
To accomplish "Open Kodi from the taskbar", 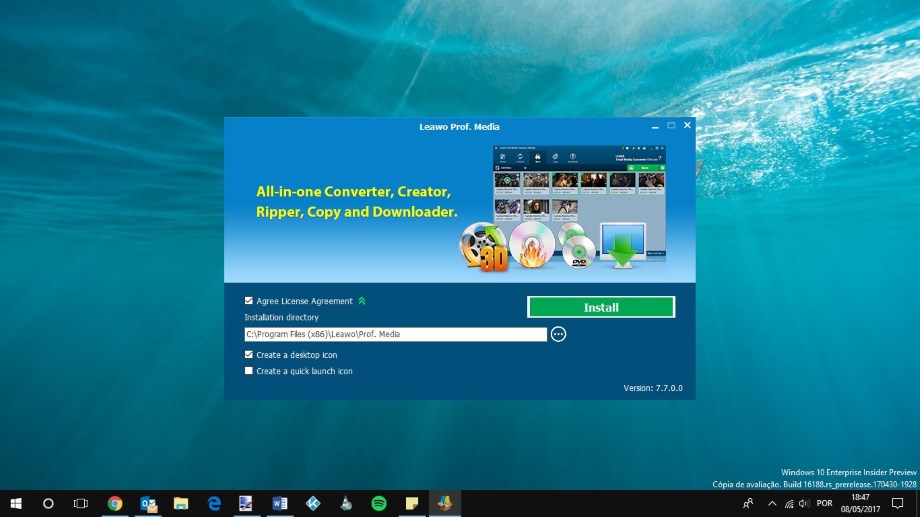I will (x=312, y=503).
